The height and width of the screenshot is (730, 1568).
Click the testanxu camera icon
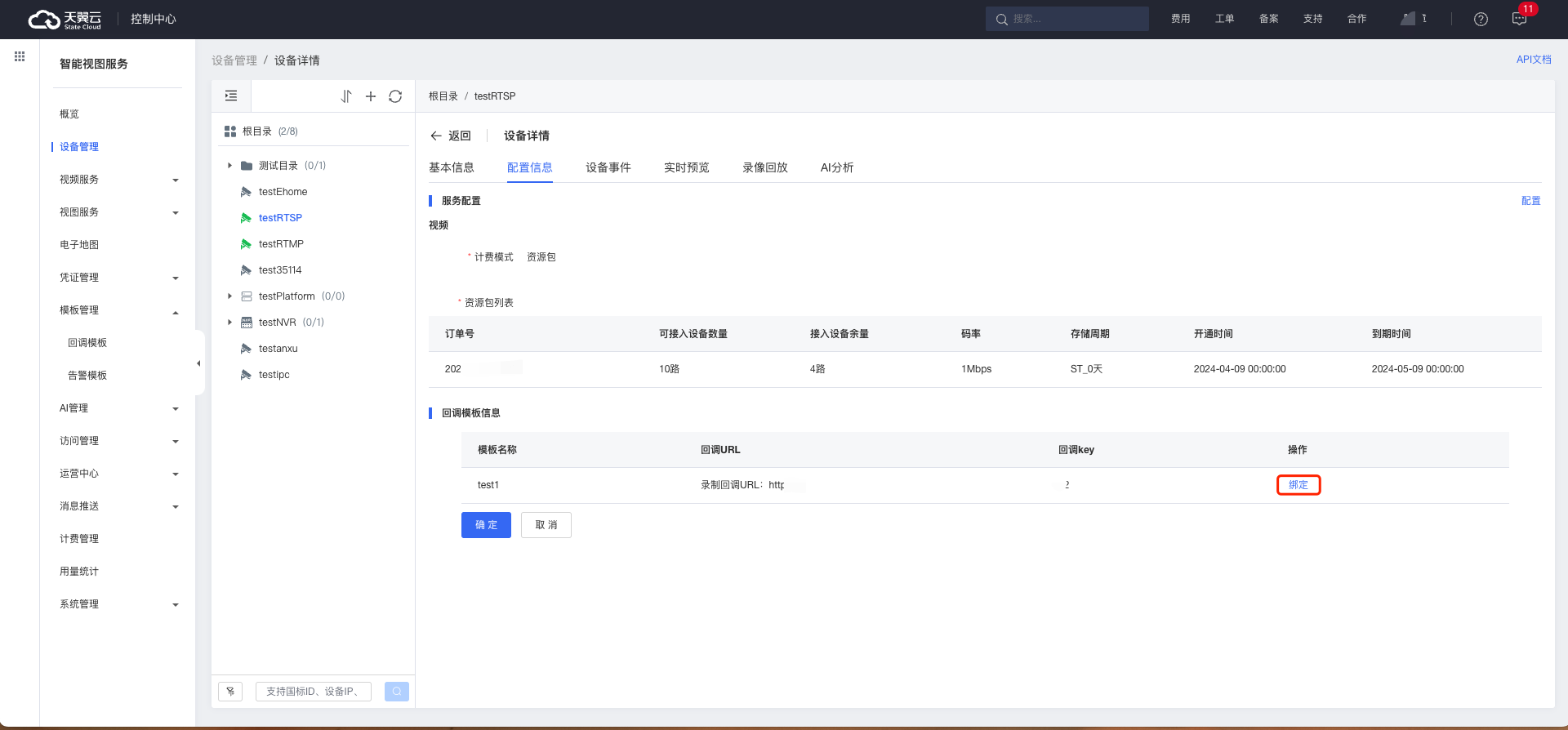pos(246,349)
